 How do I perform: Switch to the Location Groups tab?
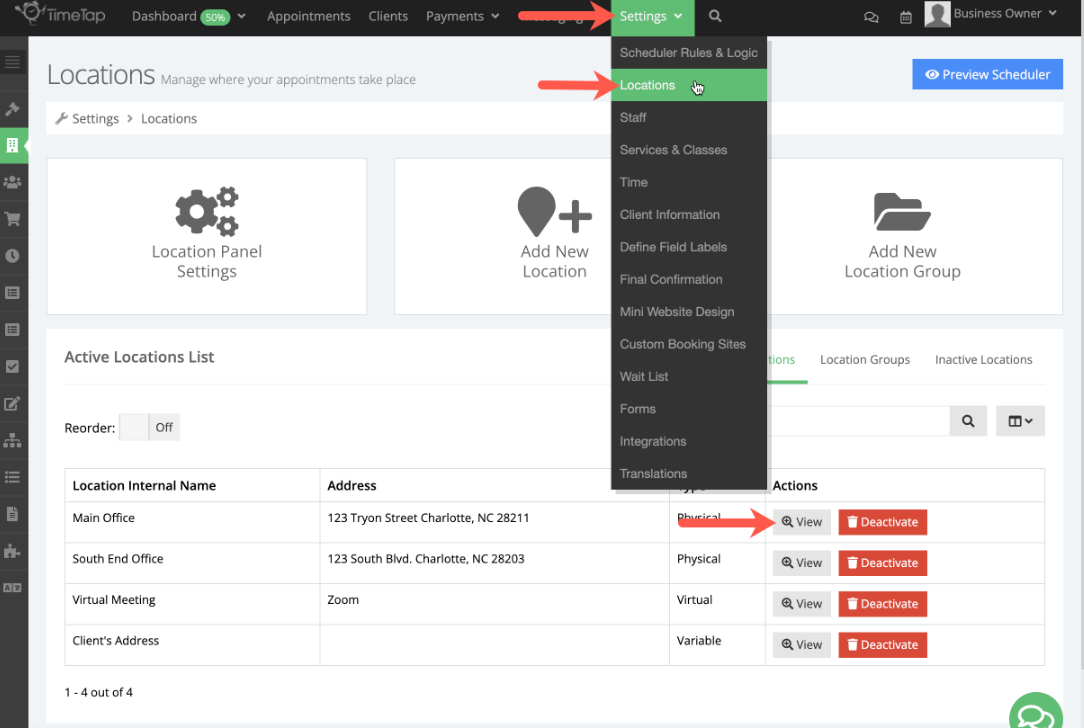(864, 359)
